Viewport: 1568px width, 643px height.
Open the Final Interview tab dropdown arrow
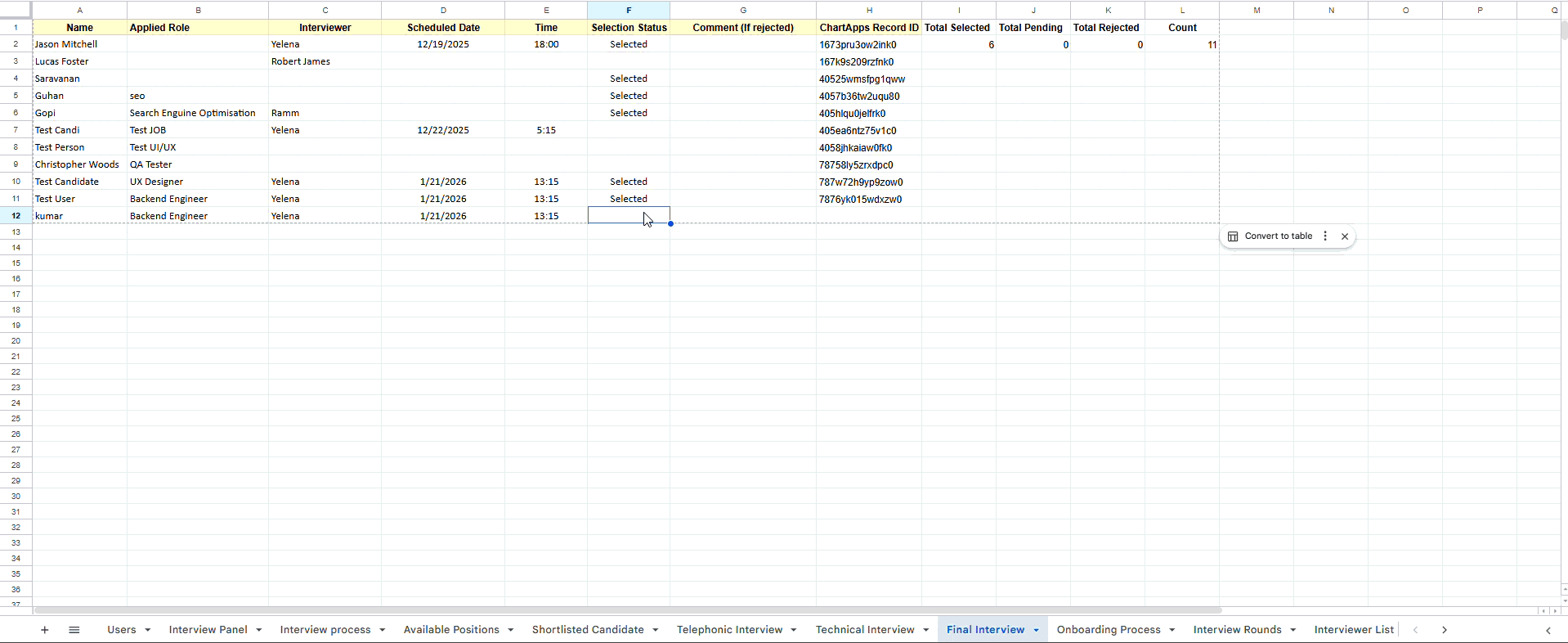pyautogui.click(x=1036, y=630)
